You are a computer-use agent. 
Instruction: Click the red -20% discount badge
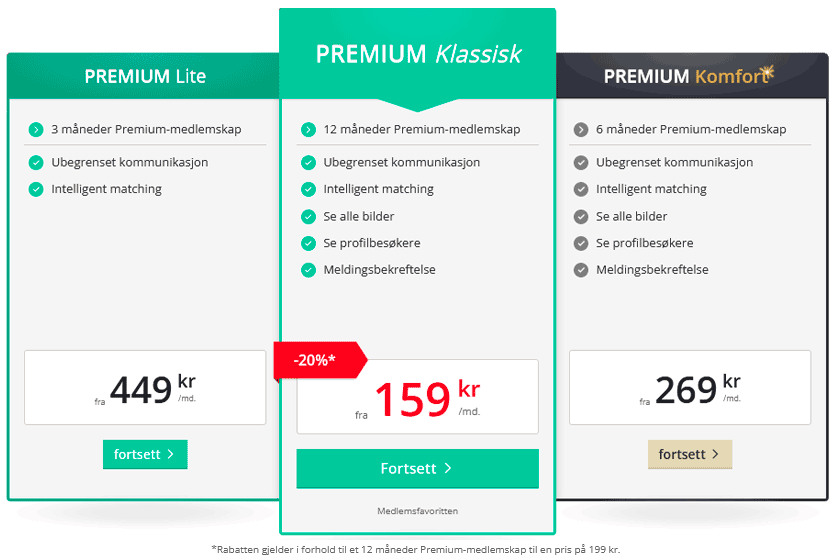[x=320, y=360]
